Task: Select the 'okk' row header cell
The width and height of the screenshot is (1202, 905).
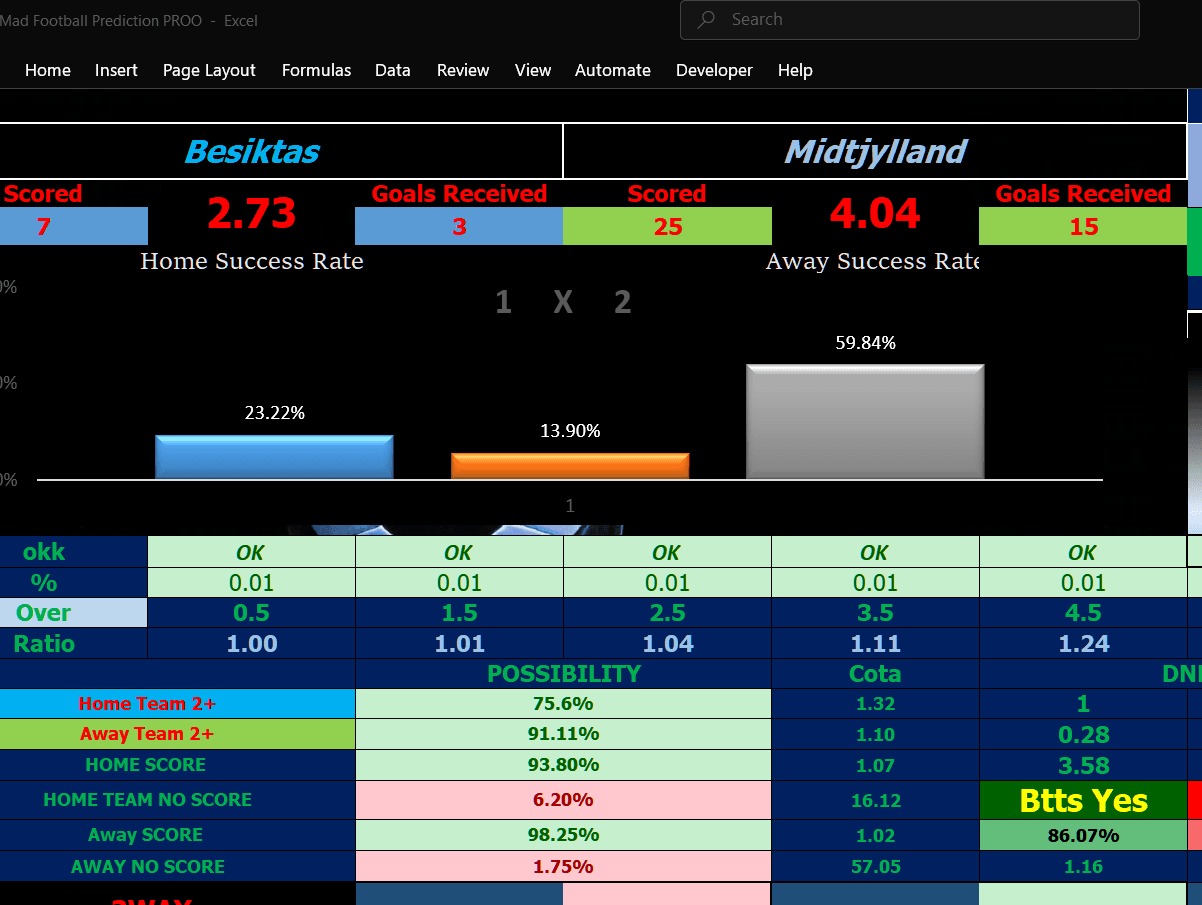Action: (74, 552)
